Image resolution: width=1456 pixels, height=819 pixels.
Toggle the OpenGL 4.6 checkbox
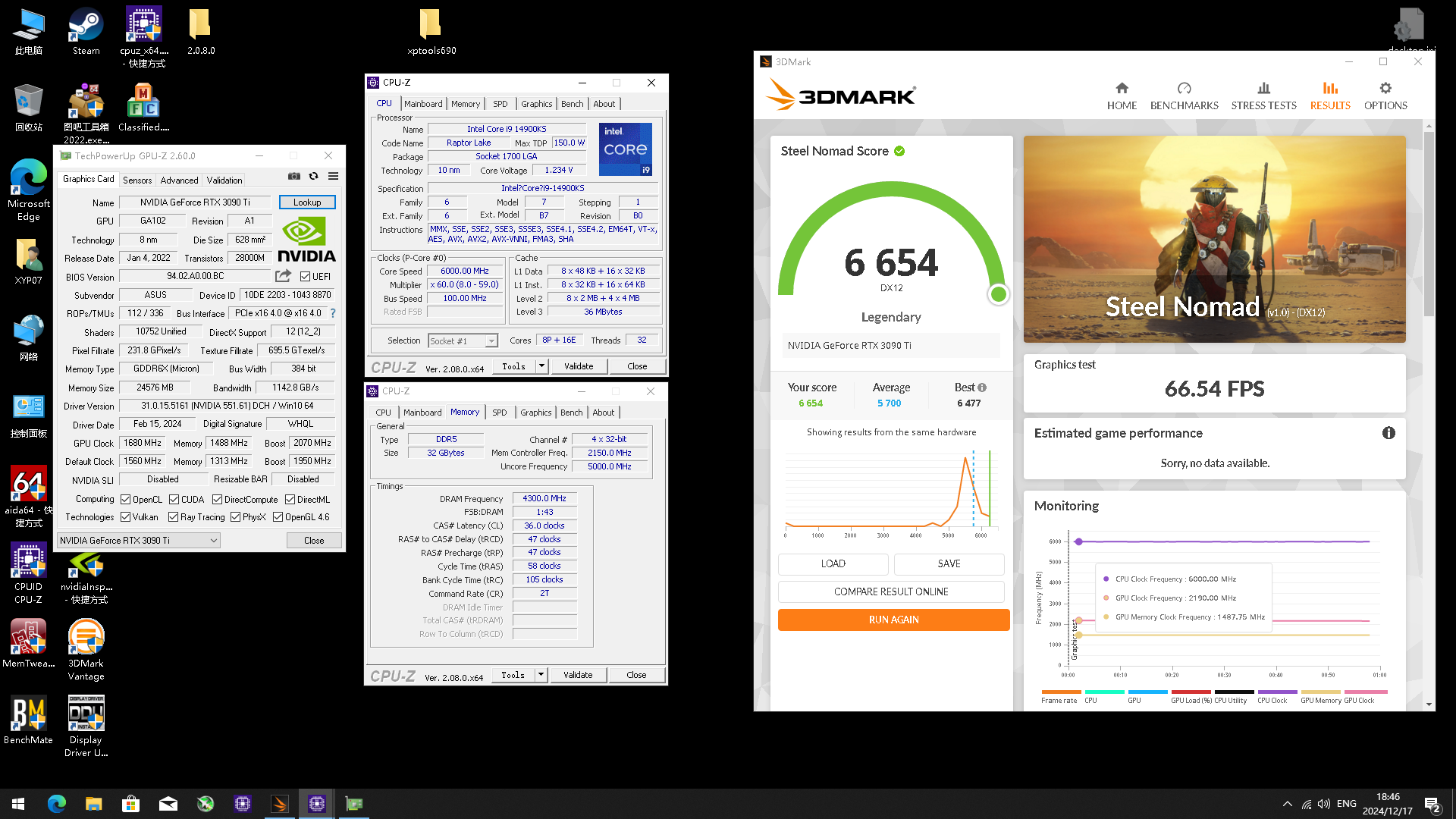pos(278,517)
